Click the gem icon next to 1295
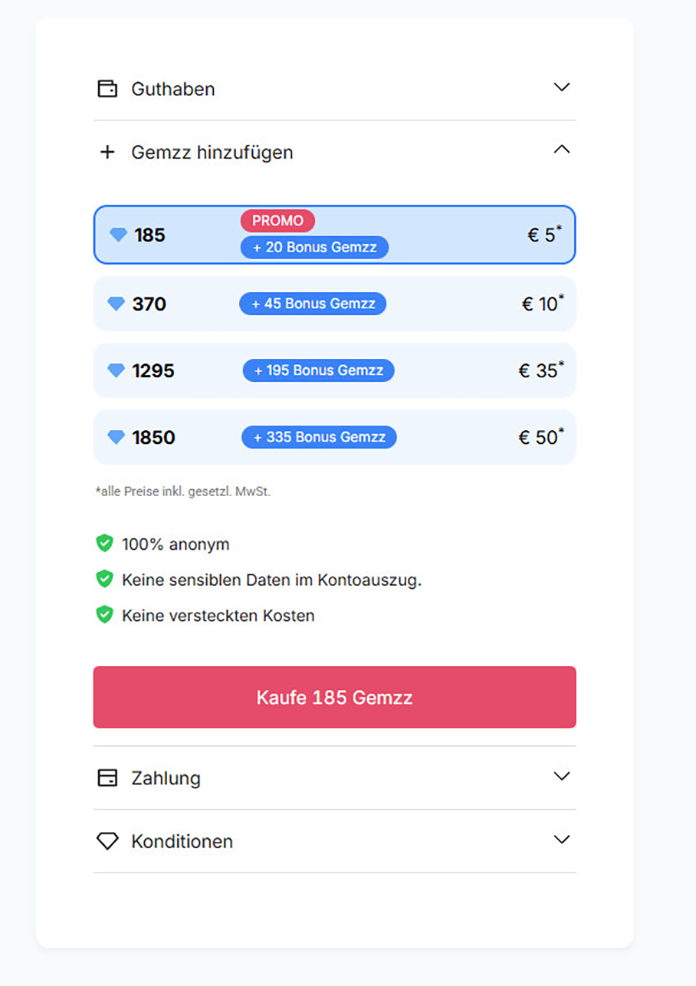Screen dimensions: 696x986 coord(116,371)
